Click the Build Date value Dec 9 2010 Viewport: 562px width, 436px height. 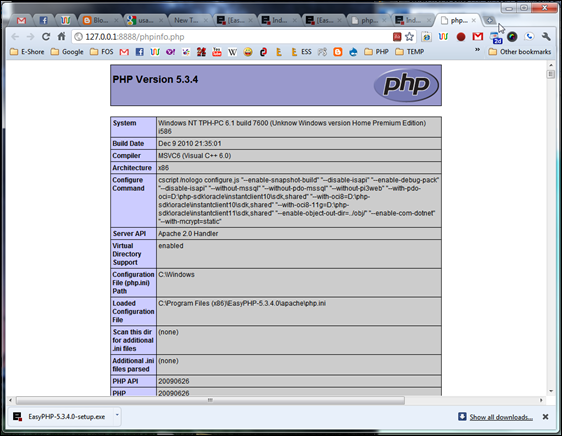[190, 143]
